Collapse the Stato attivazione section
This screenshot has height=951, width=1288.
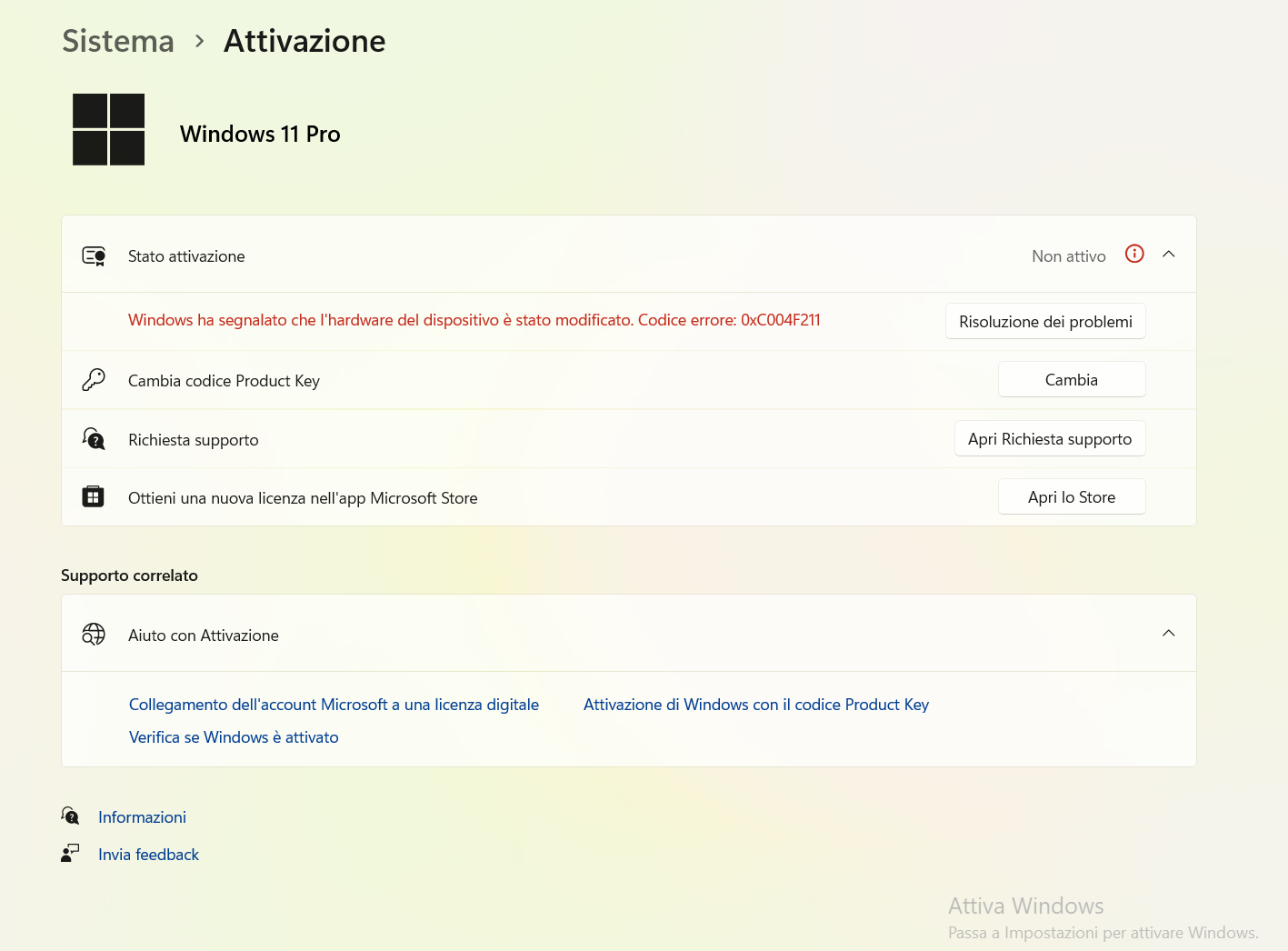click(x=1169, y=255)
